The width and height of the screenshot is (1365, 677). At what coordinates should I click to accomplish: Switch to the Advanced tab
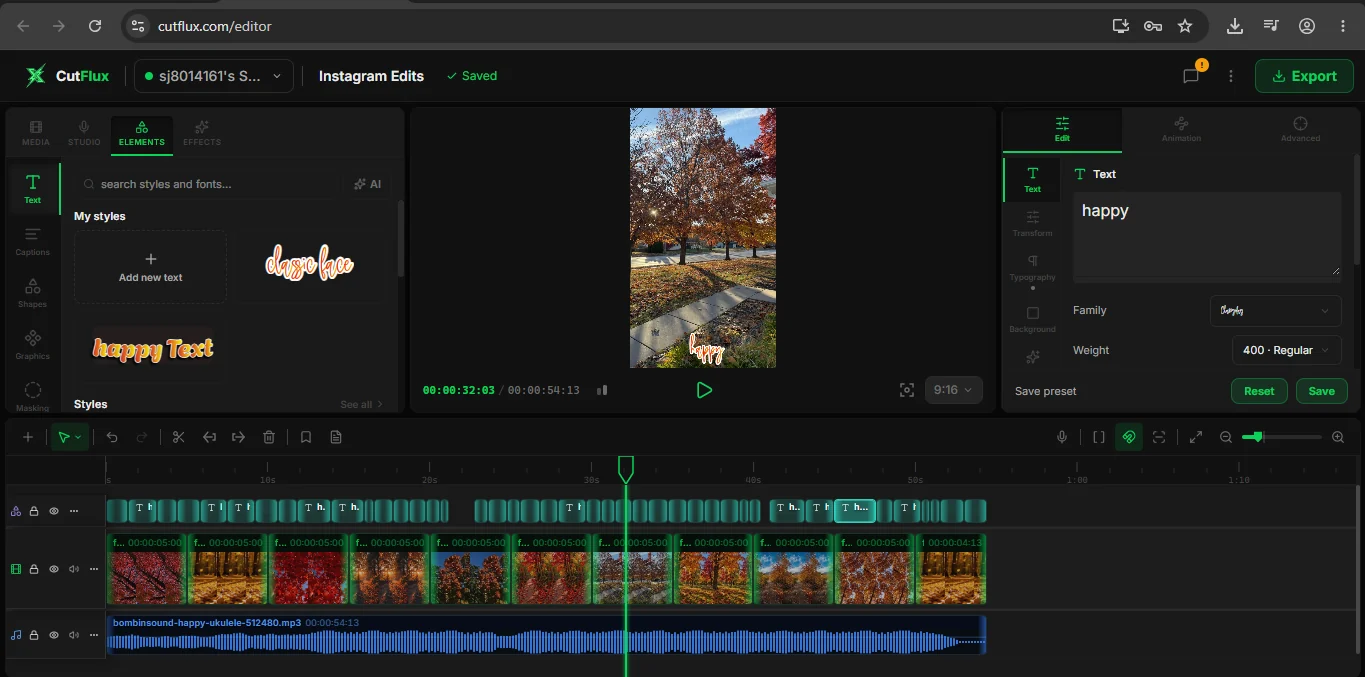pos(1300,130)
